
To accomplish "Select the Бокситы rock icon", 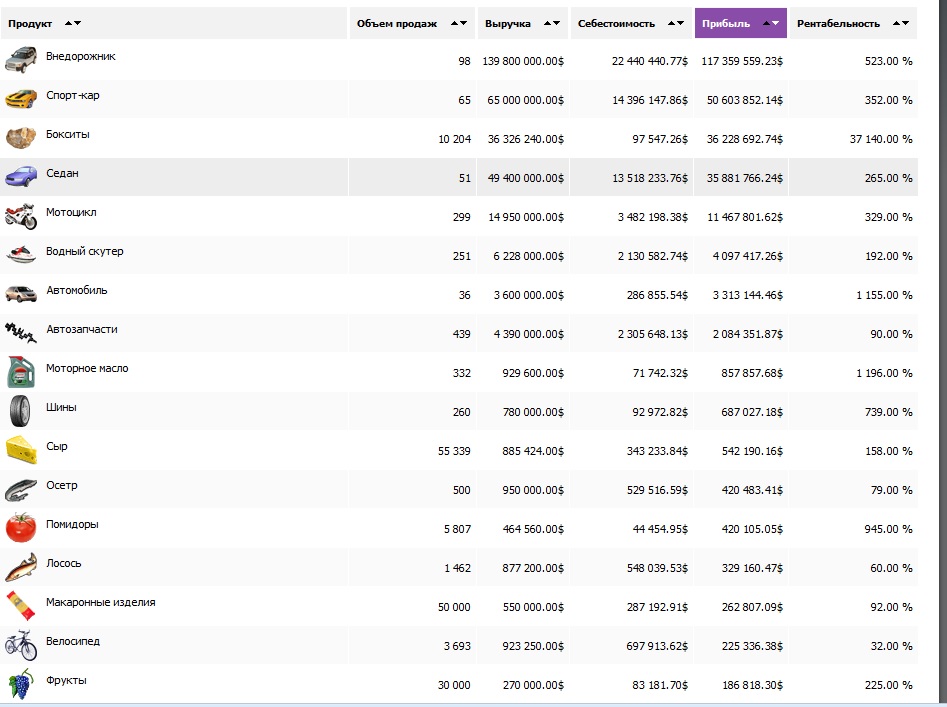I will 21,138.
